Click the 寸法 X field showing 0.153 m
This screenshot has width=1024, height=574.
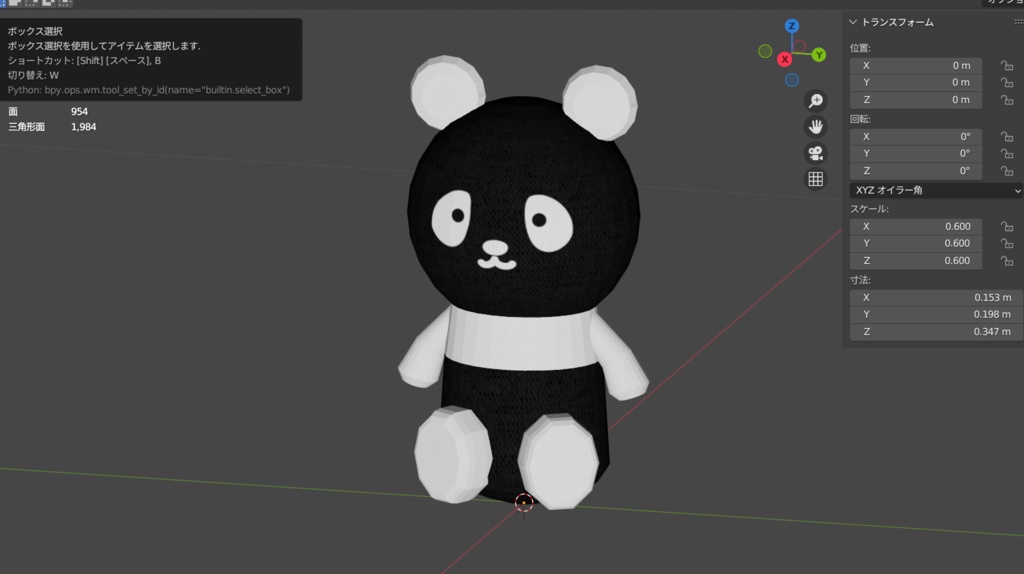click(x=936, y=298)
